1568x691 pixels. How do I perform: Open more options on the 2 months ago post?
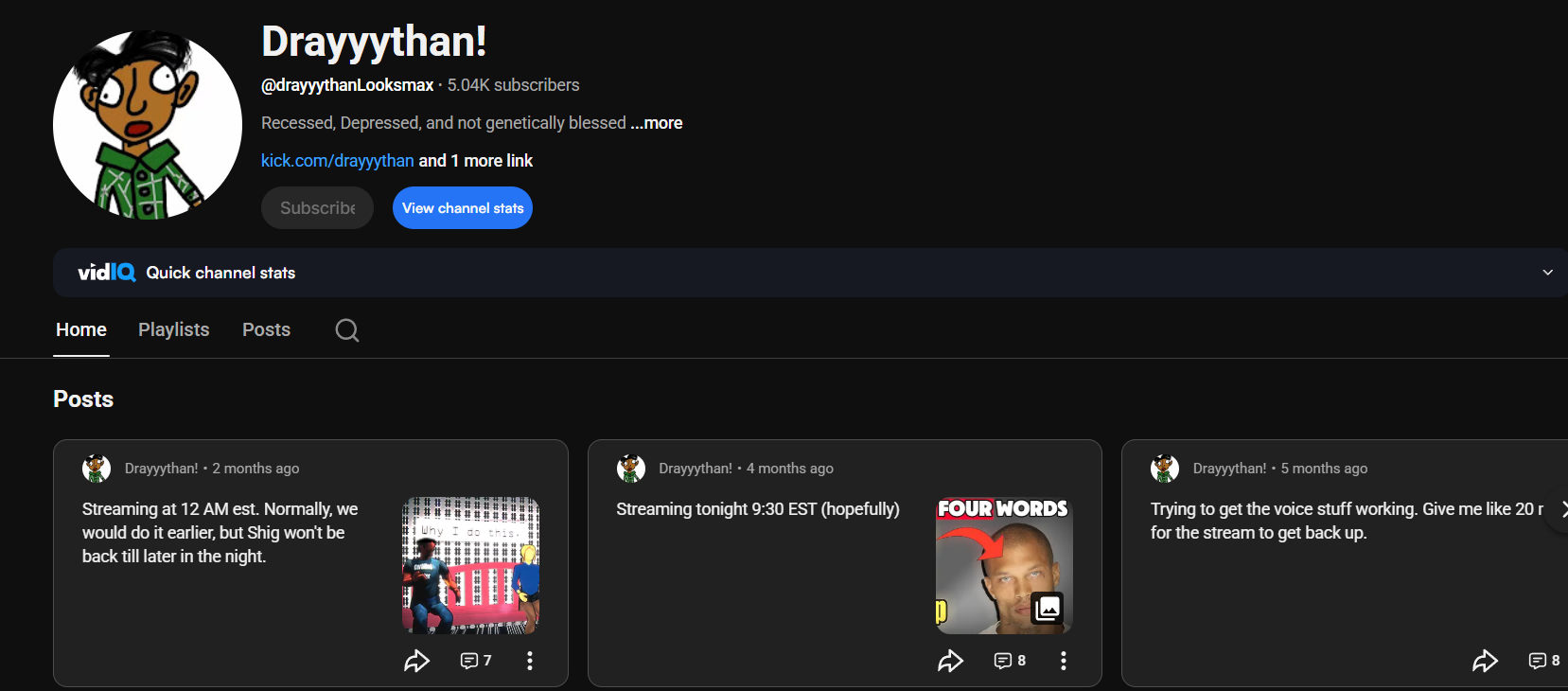tap(530, 661)
